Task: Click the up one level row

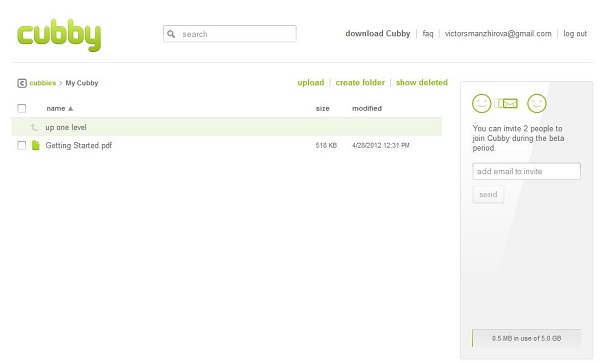Action: [x=227, y=127]
